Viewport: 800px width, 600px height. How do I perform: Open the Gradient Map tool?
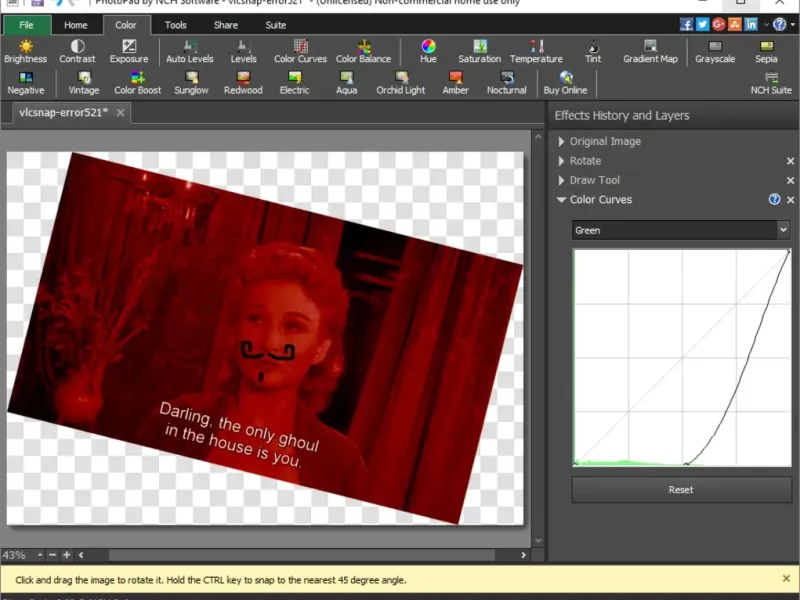coord(650,51)
